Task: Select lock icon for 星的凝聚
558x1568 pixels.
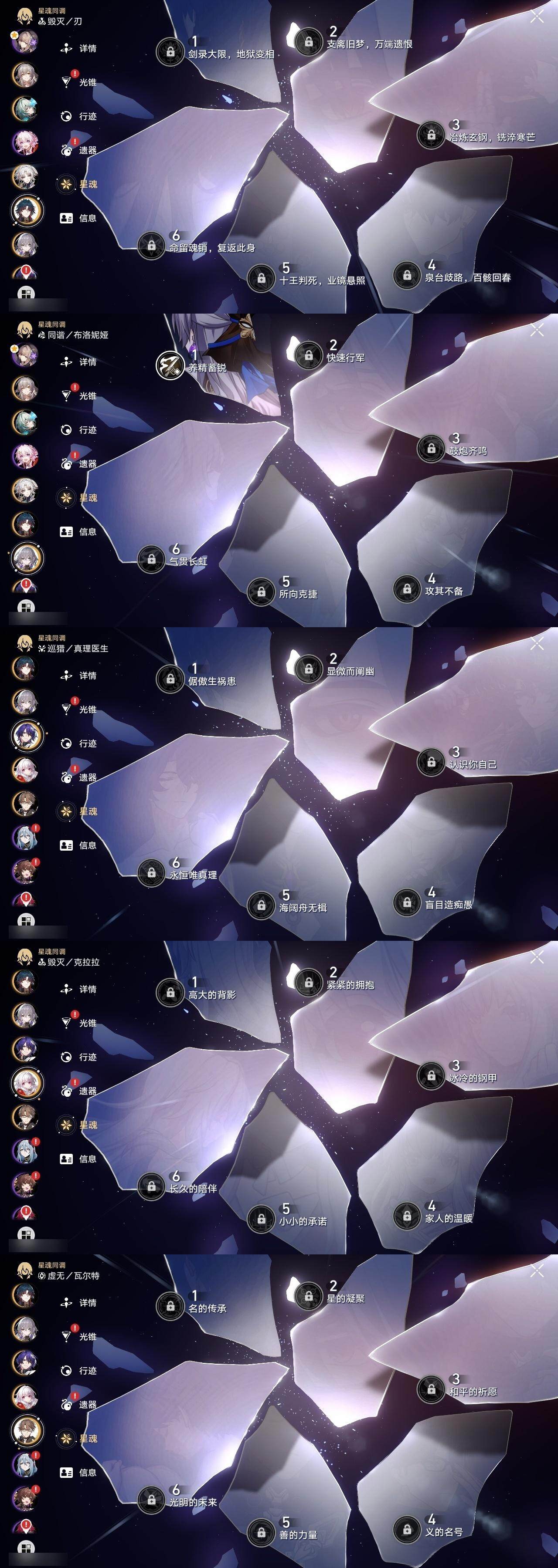Action: (309, 1295)
